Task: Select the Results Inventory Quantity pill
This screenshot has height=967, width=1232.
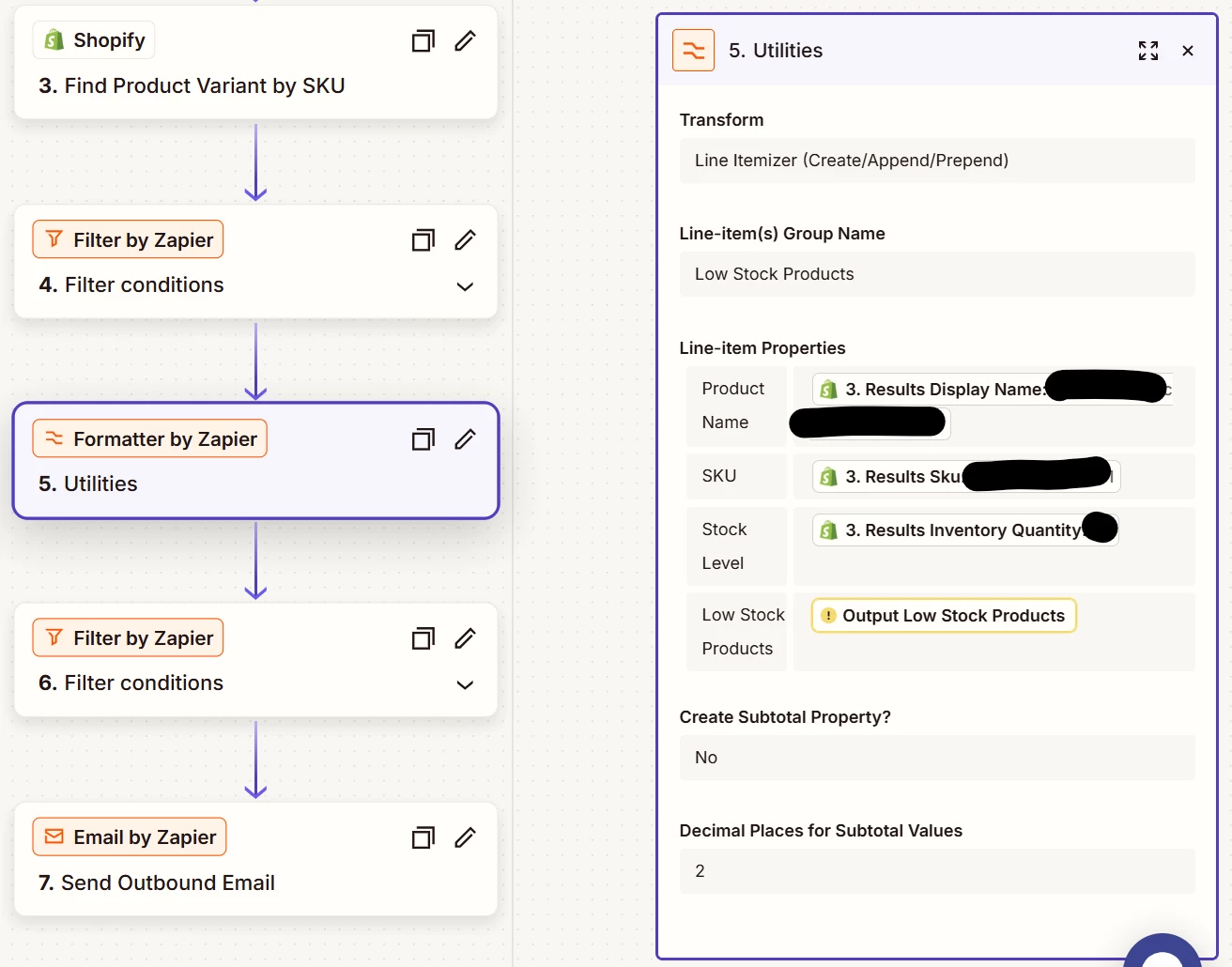Action: pos(965,530)
